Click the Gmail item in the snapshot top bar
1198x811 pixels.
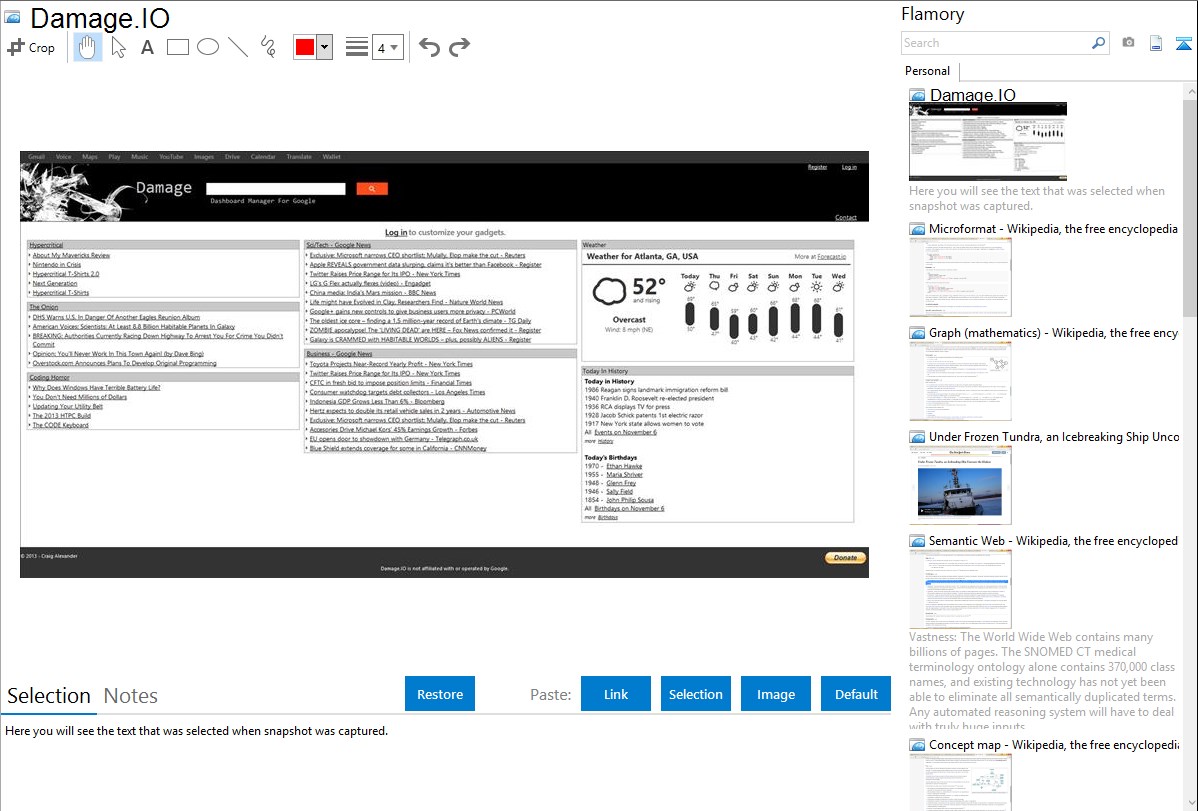click(x=37, y=157)
